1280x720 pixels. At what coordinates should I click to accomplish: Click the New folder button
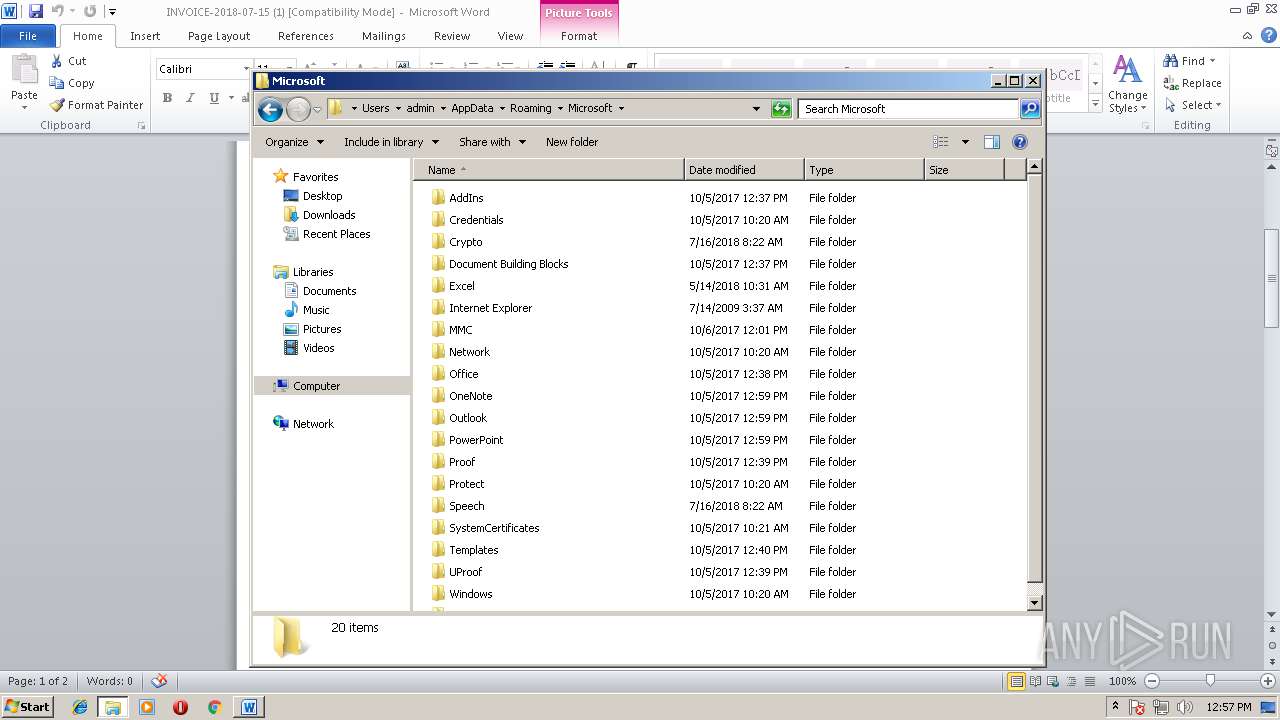point(572,142)
